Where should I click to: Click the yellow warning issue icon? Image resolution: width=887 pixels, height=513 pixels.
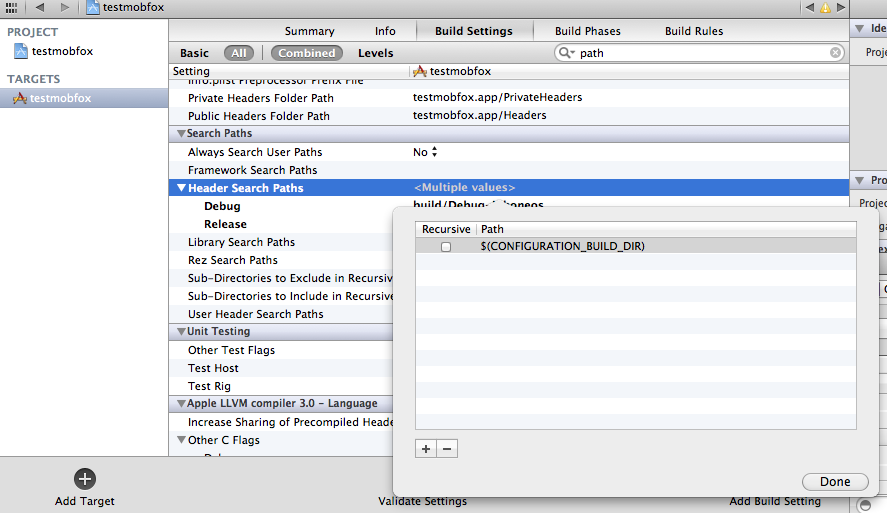[x=825, y=7]
